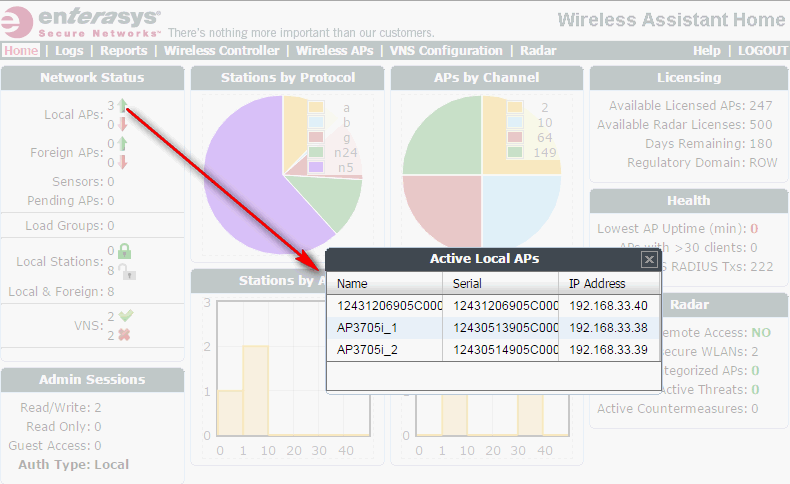Go to Wireless Controller
Screen dimensions: 790x484
(x=222, y=50)
